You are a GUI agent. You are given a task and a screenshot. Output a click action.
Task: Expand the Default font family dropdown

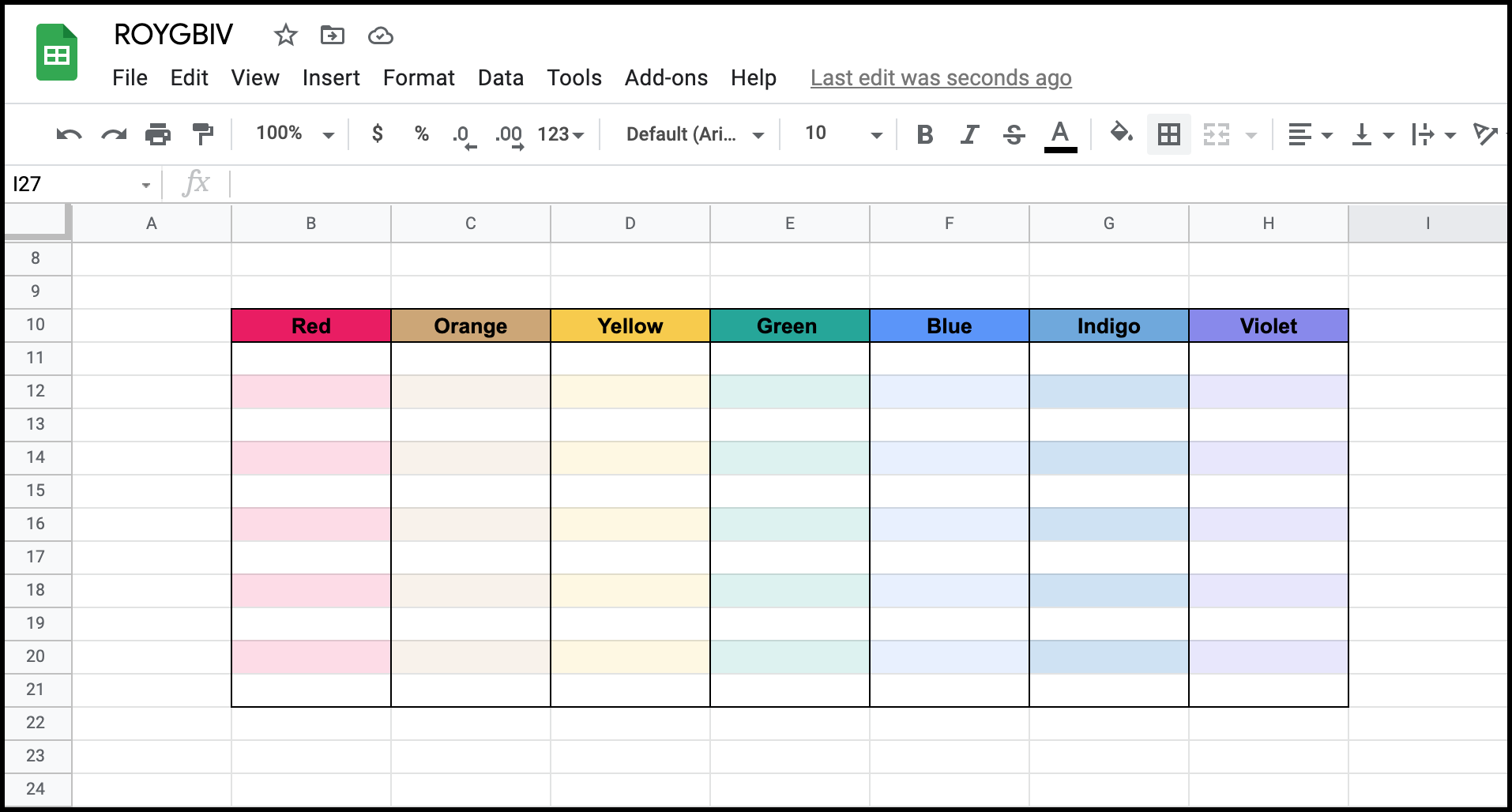(x=694, y=134)
